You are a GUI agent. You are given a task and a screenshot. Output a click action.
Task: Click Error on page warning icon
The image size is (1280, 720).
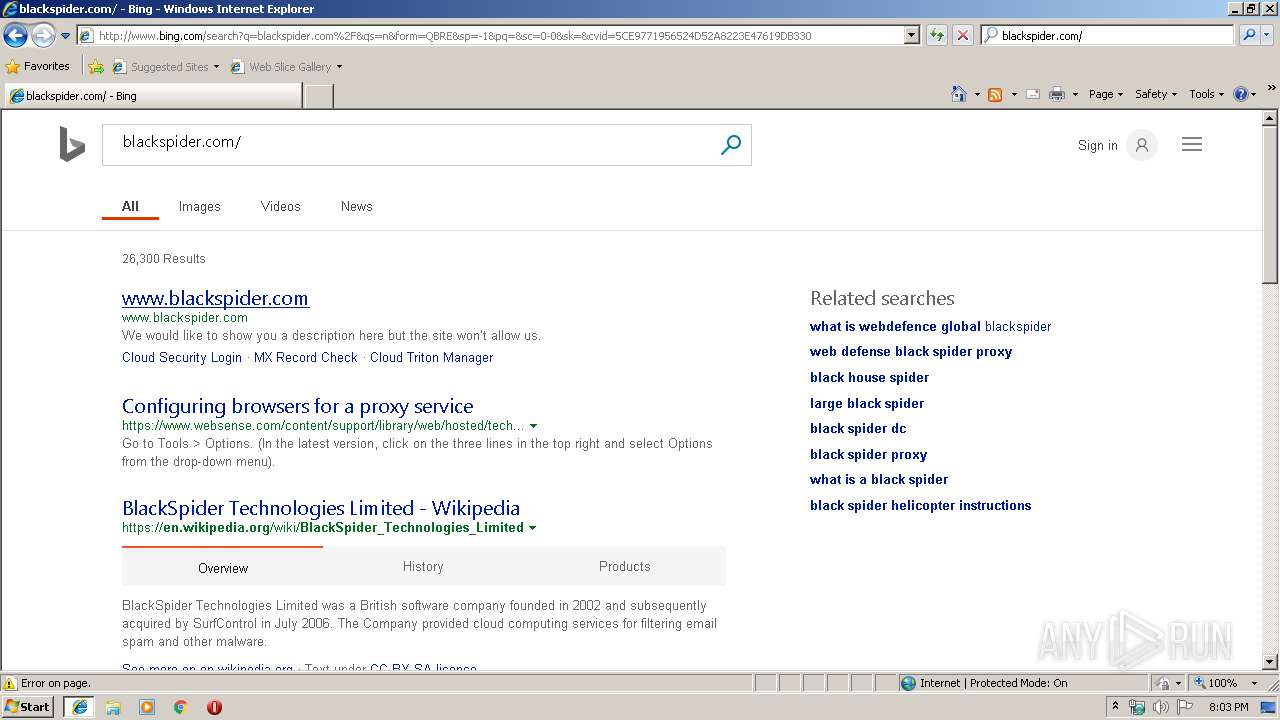(x=10, y=684)
